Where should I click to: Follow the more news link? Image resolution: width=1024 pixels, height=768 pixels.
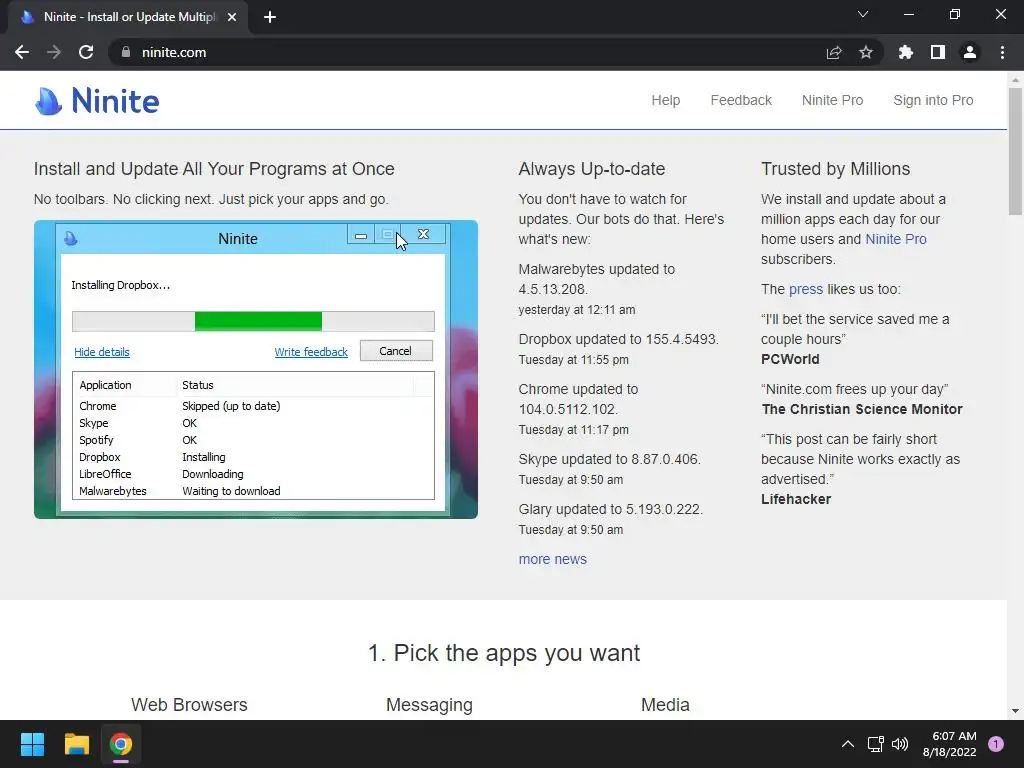point(552,559)
